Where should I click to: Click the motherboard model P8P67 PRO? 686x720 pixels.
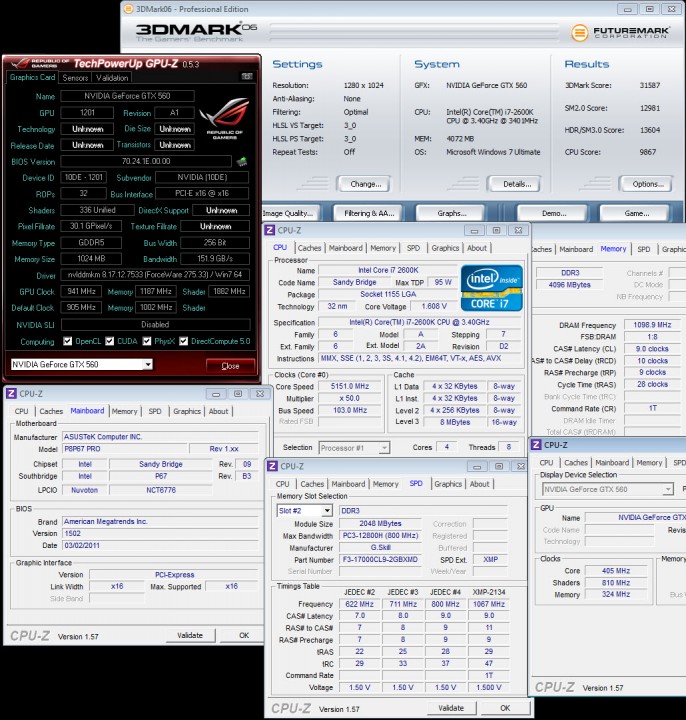pyautogui.click(x=125, y=449)
